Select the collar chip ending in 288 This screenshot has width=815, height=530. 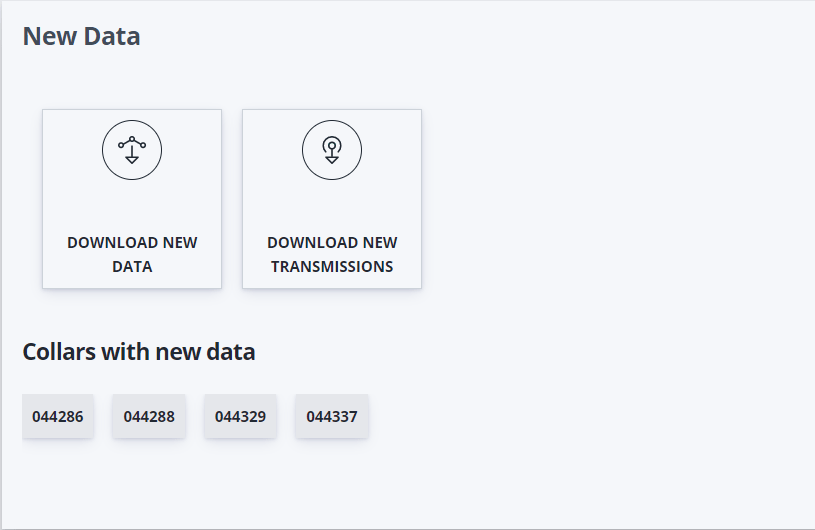[x=149, y=416]
